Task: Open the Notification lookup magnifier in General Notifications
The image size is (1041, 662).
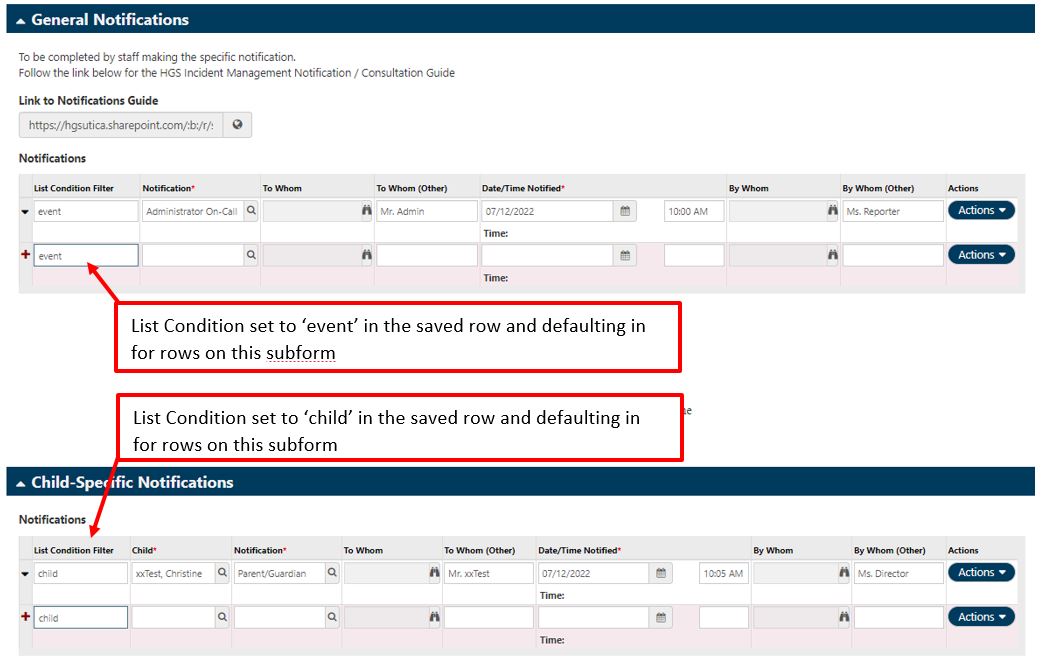Action: (251, 211)
